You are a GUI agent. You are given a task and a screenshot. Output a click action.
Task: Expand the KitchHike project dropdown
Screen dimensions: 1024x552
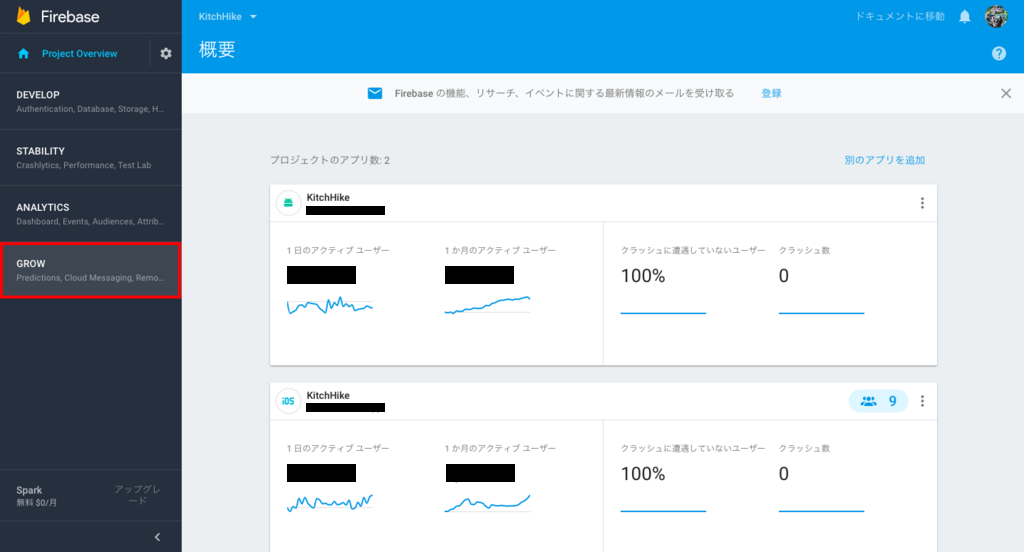(227, 16)
